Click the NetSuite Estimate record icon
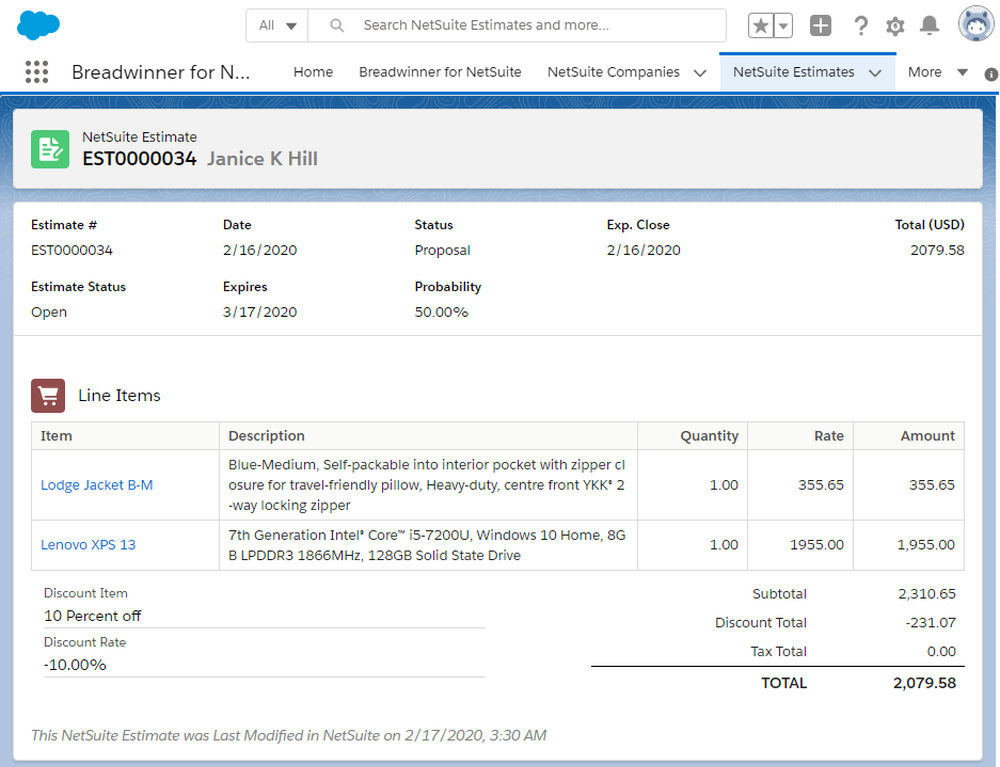1000x767 pixels. tap(50, 149)
